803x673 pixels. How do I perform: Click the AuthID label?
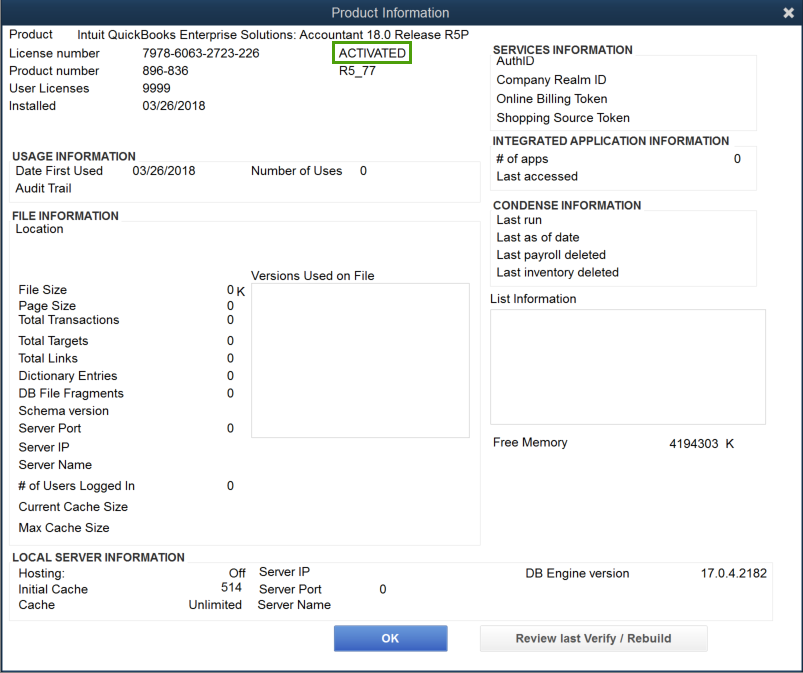[x=515, y=61]
